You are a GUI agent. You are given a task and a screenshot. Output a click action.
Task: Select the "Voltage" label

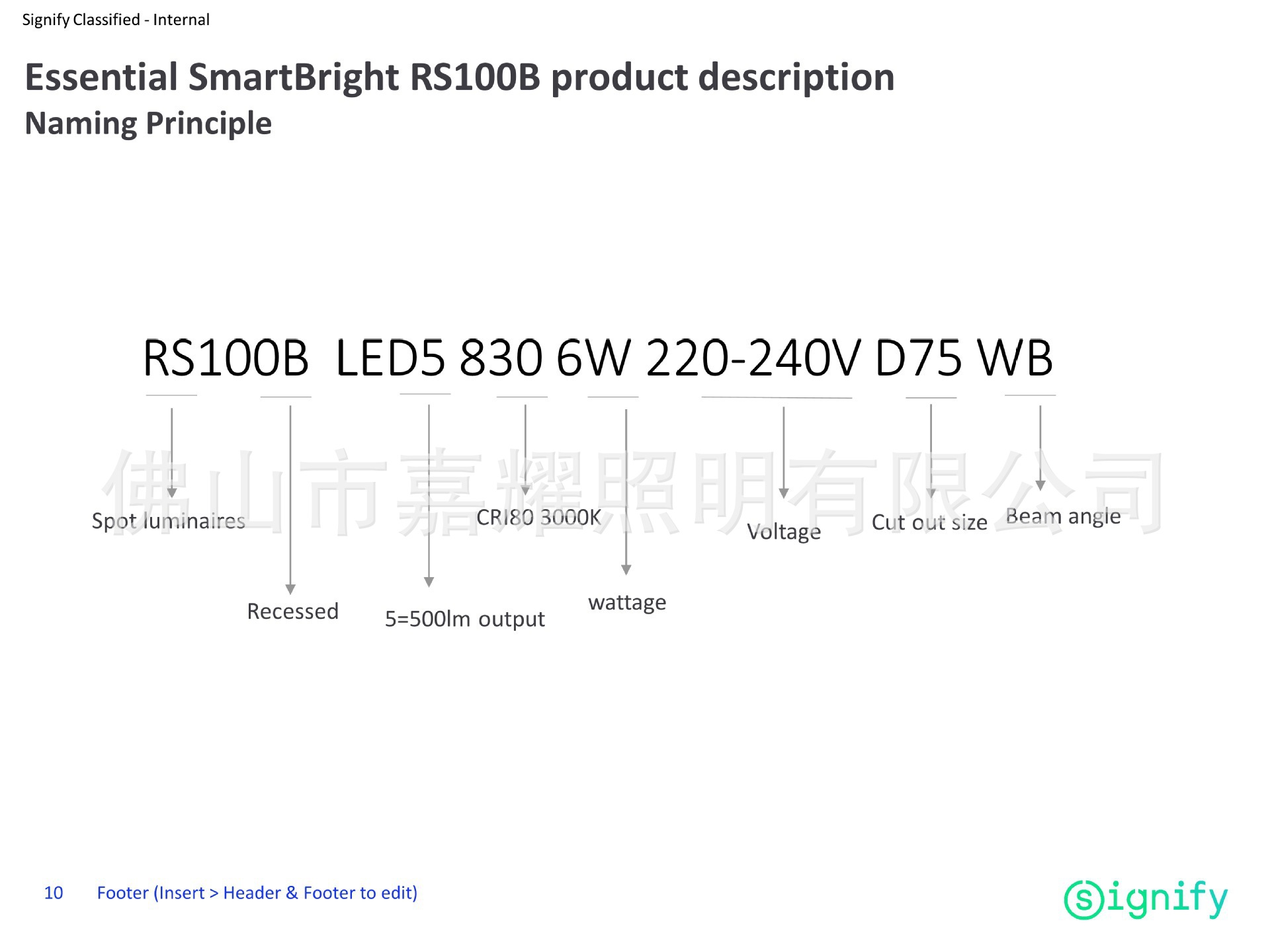pyautogui.click(x=784, y=532)
